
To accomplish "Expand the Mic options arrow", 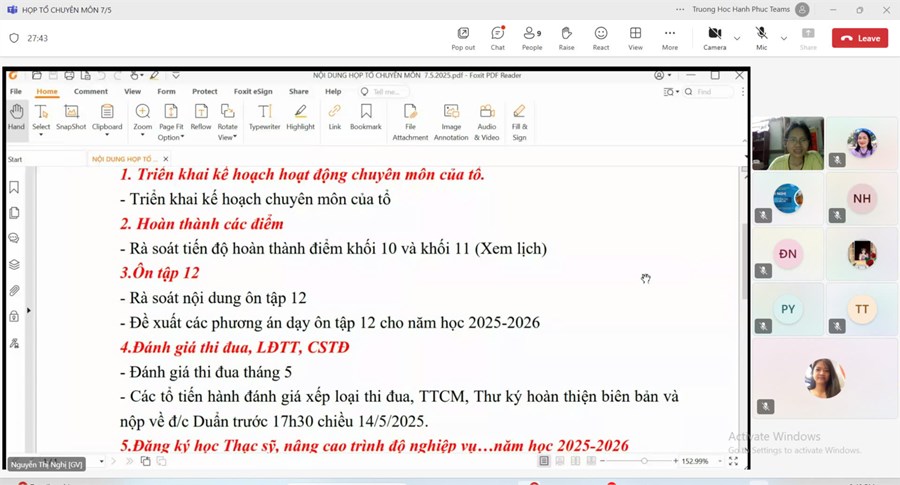I will click(x=783, y=38).
